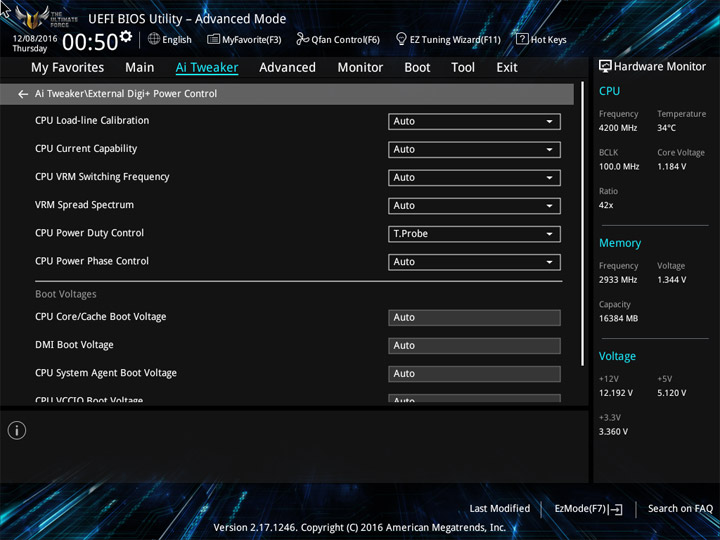Switch to My Favorites tab
The height and width of the screenshot is (540, 720).
tap(68, 68)
